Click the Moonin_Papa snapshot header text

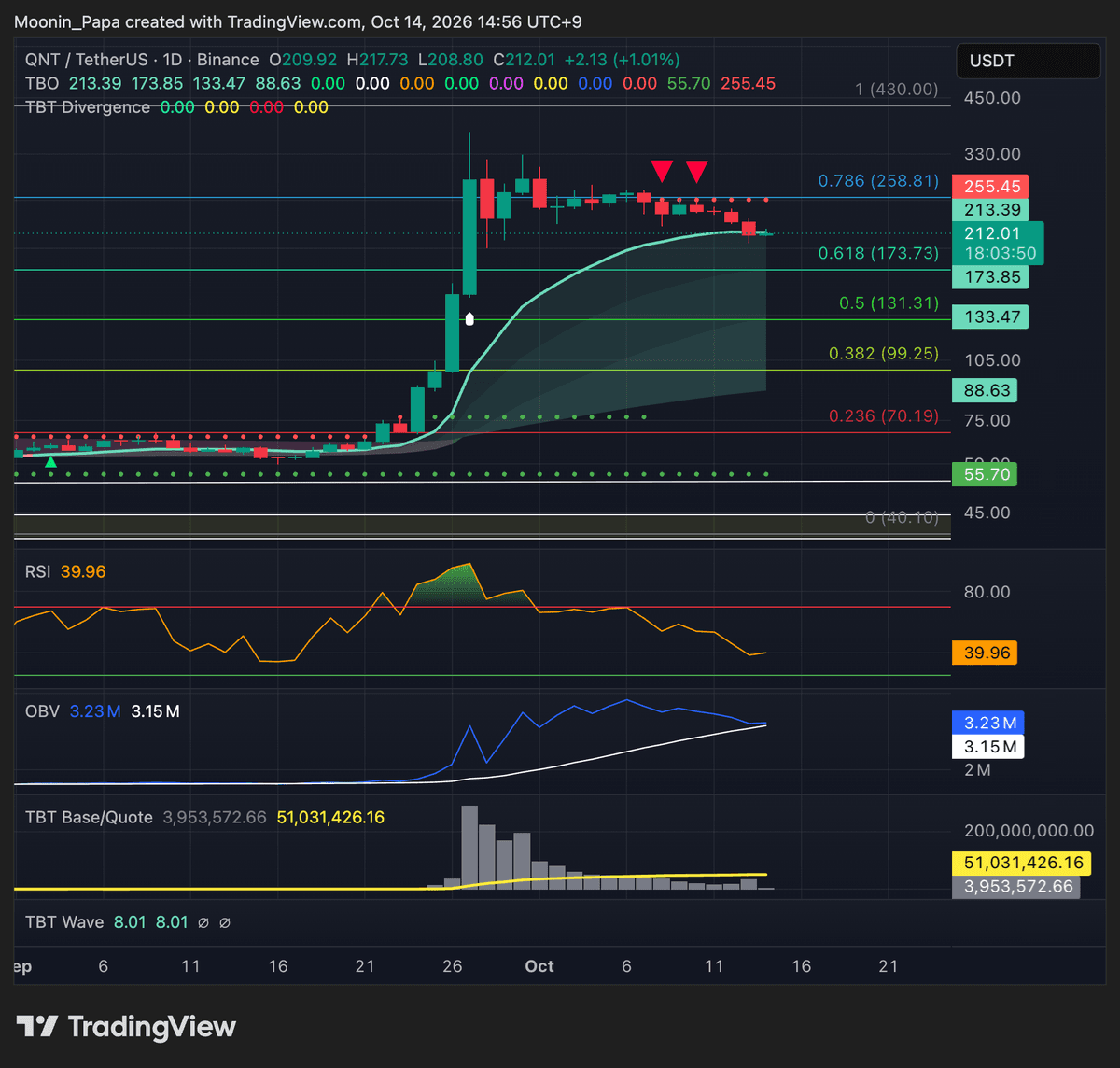click(x=298, y=21)
